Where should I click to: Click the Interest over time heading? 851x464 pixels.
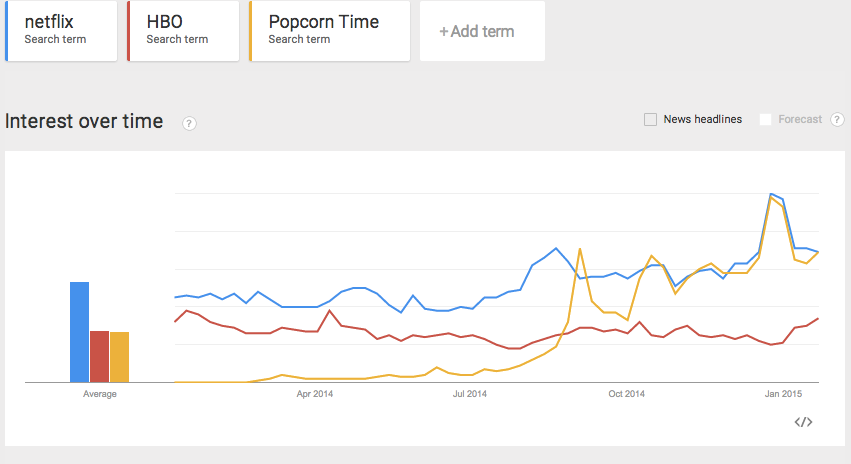point(84,121)
